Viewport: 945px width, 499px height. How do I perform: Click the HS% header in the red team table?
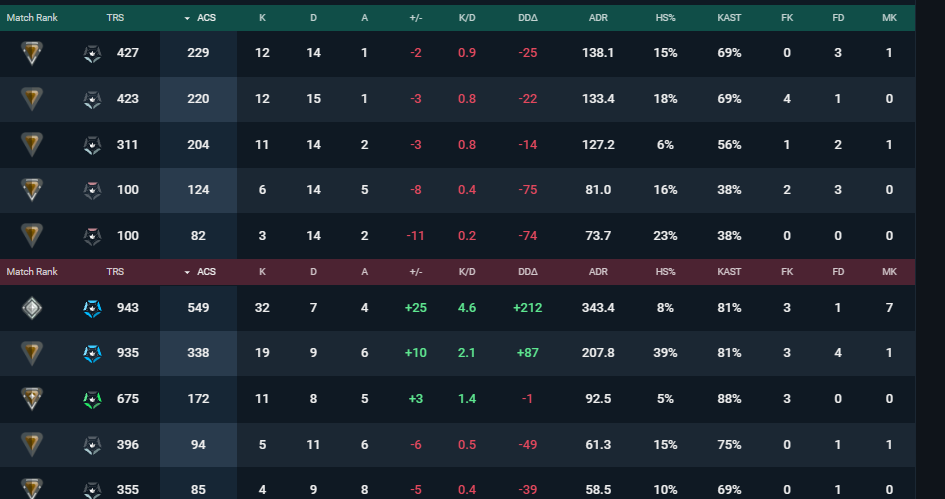click(665, 272)
